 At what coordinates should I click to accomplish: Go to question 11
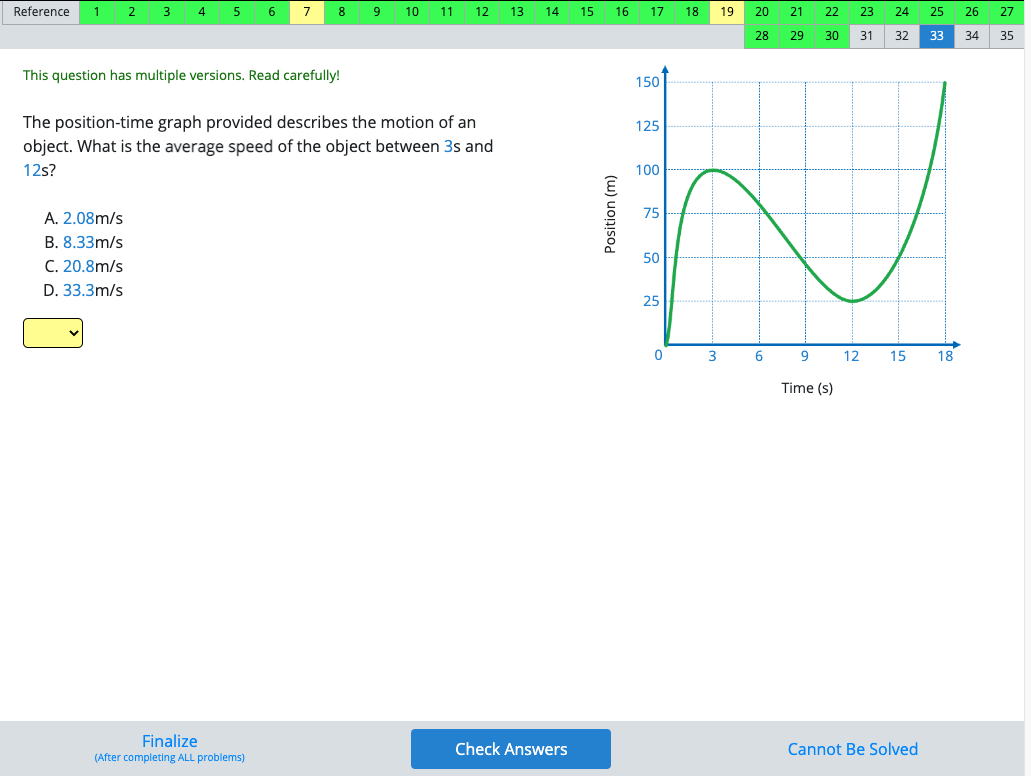[446, 12]
